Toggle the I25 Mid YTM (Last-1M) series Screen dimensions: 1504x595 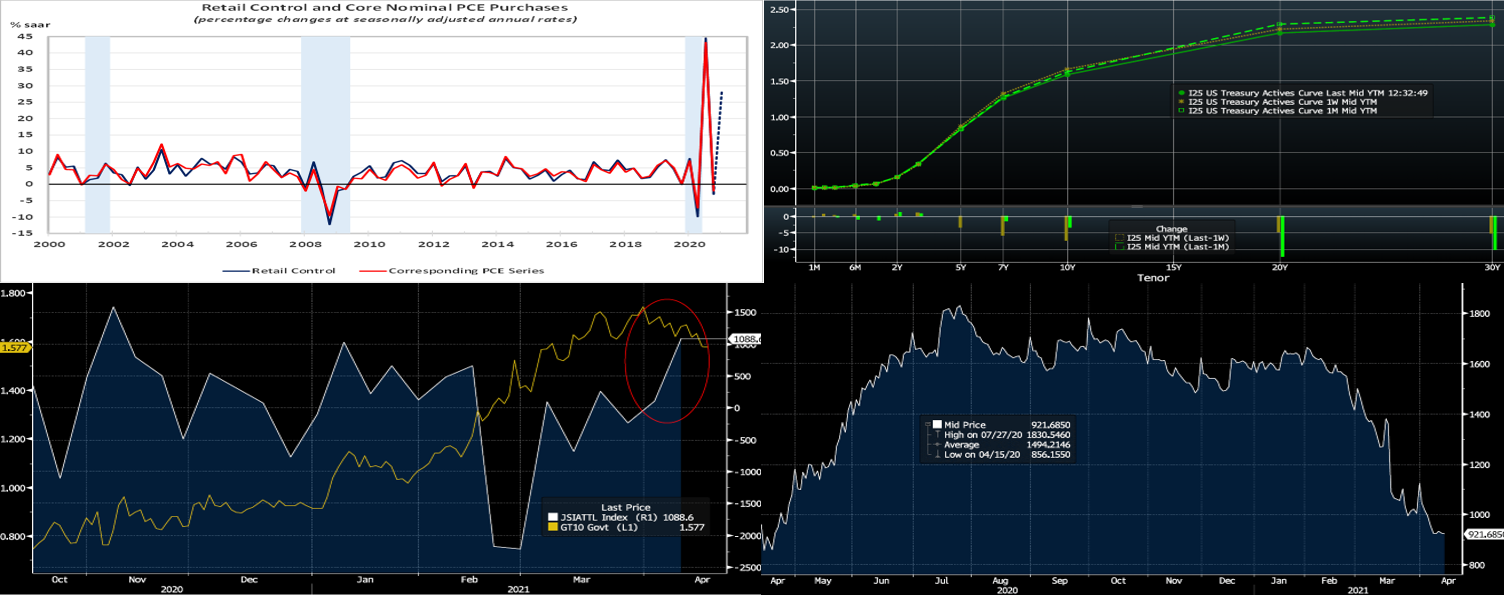[x=1120, y=247]
